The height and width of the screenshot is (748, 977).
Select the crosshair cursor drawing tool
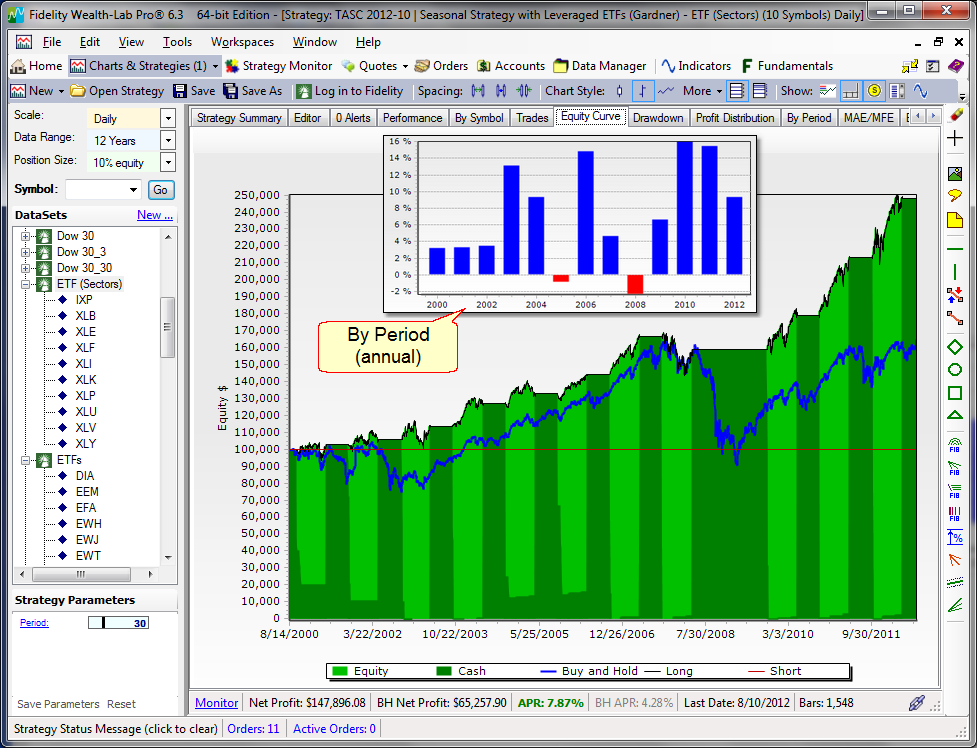(x=955, y=139)
